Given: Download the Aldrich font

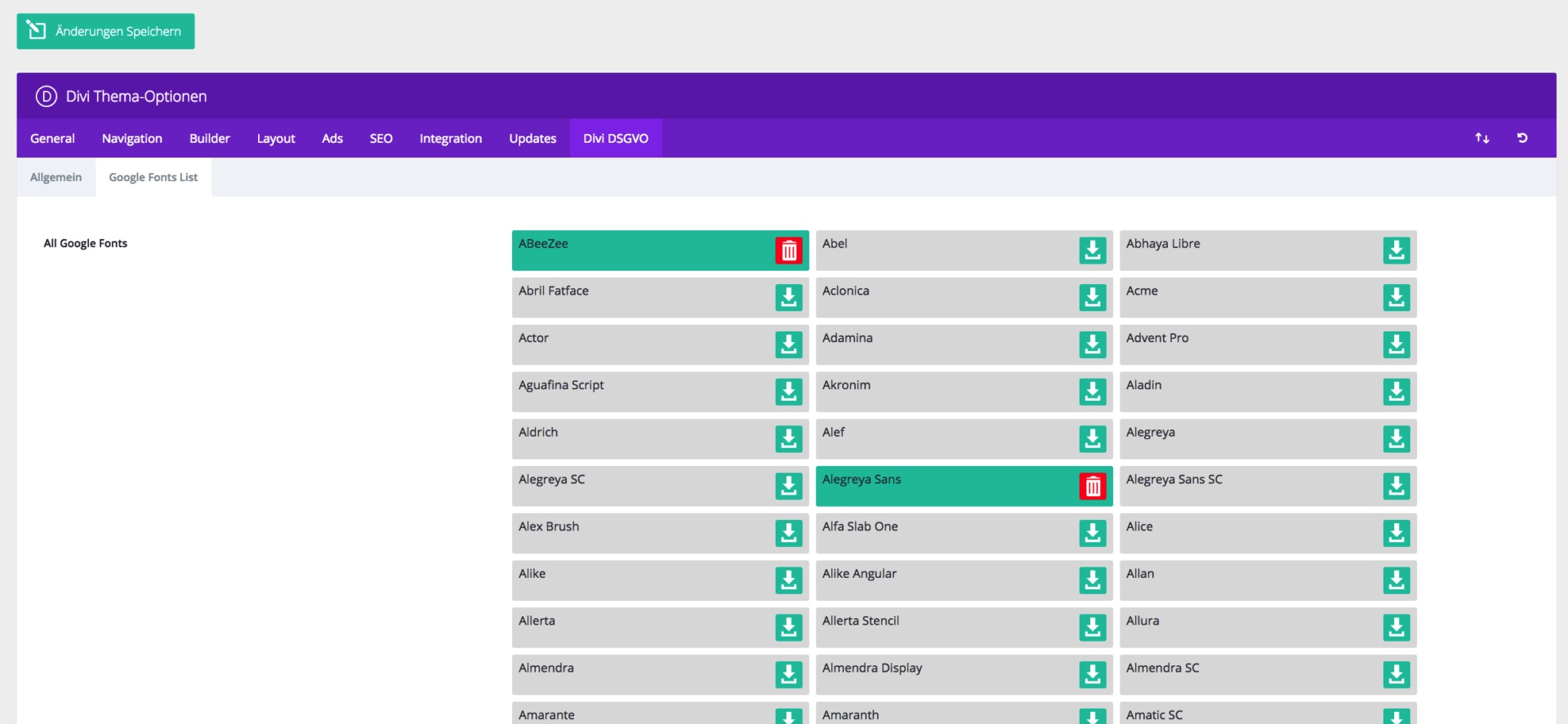Looking at the screenshot, I should click(789, 439).
